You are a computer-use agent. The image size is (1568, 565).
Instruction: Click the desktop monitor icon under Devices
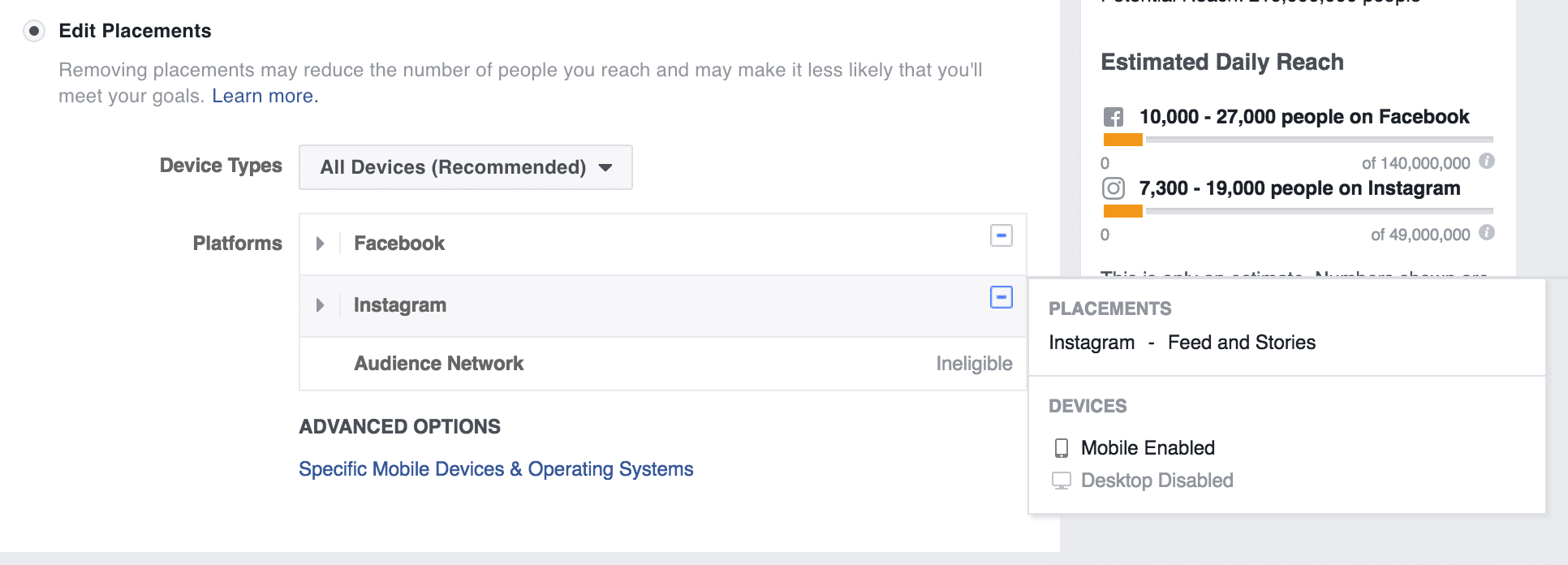coord(1061,481)
